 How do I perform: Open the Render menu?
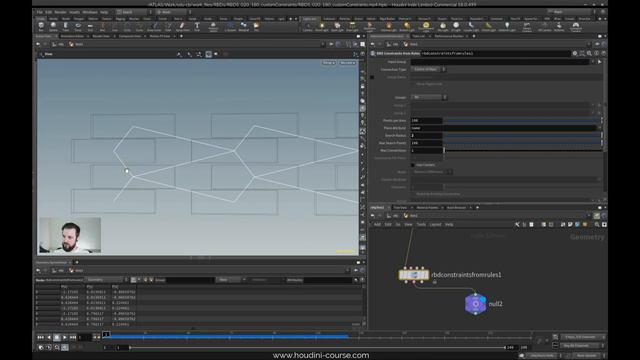click(x=60, y=12)
